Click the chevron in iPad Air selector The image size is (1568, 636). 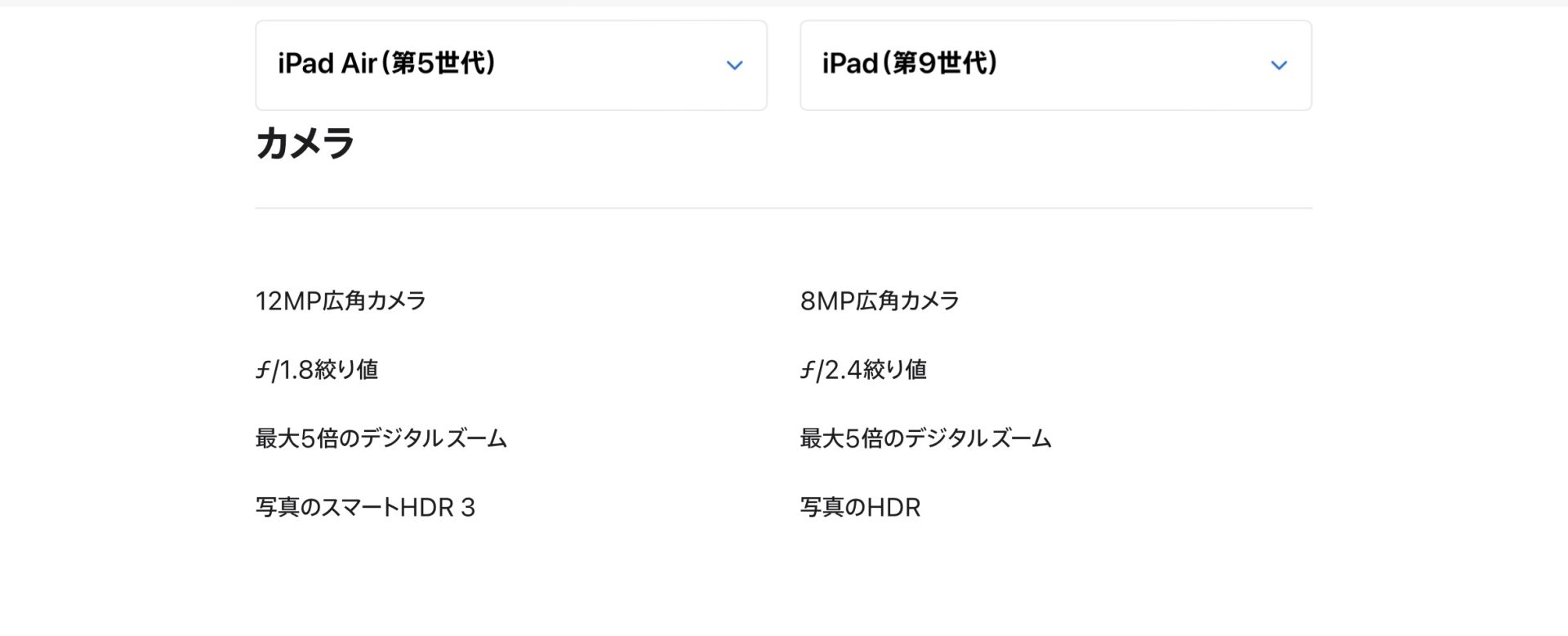click(734, 65)
